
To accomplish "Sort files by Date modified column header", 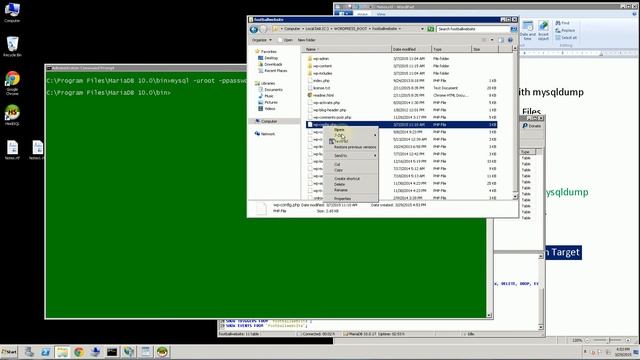I will tap(411, 49).
